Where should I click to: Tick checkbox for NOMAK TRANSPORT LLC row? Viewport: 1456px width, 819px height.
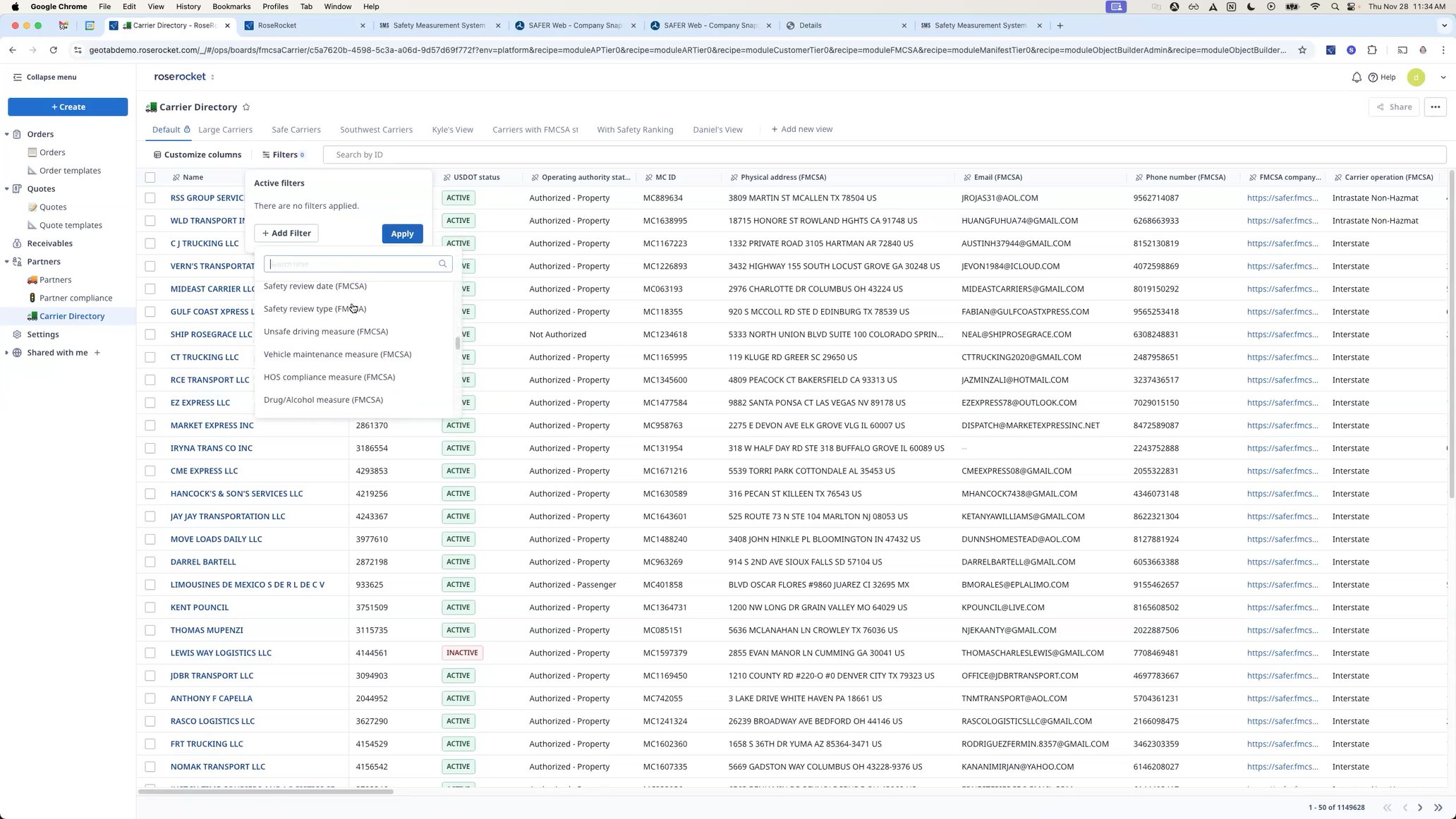[x=150, y=767]
